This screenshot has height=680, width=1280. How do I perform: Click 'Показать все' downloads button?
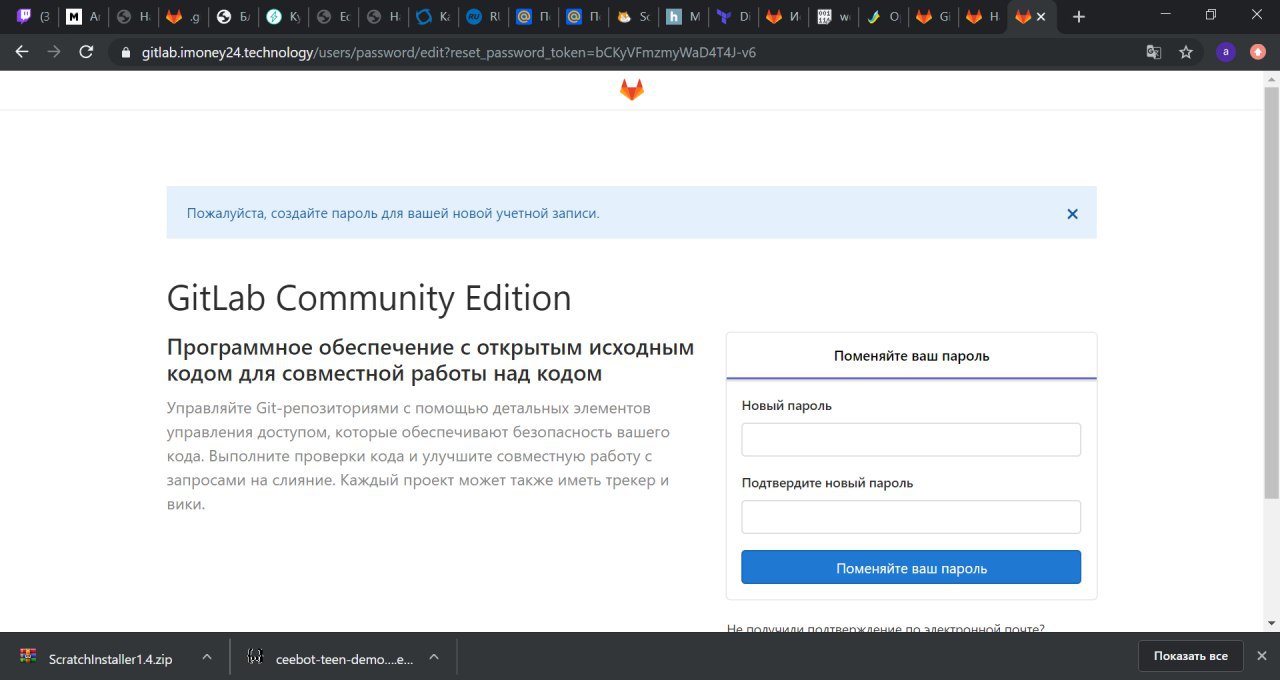(x=1190, y=656)
